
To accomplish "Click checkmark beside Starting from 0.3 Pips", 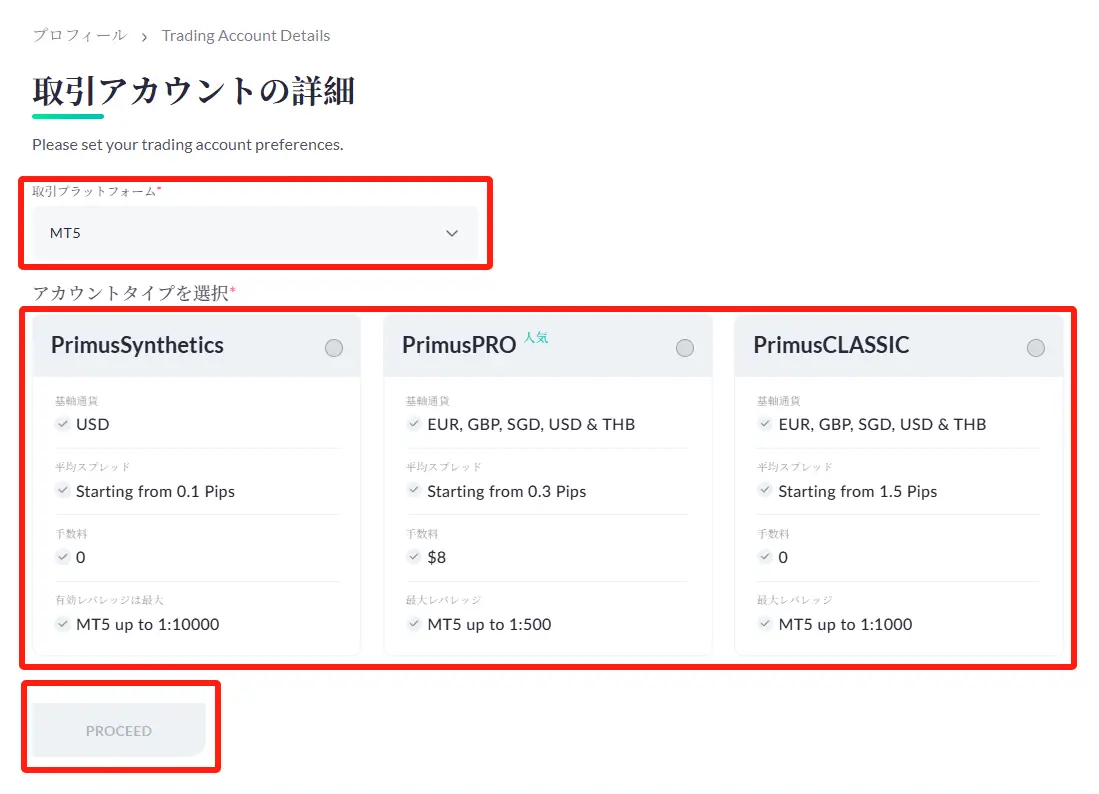I will pyautogui.click(x=414, y=491).
